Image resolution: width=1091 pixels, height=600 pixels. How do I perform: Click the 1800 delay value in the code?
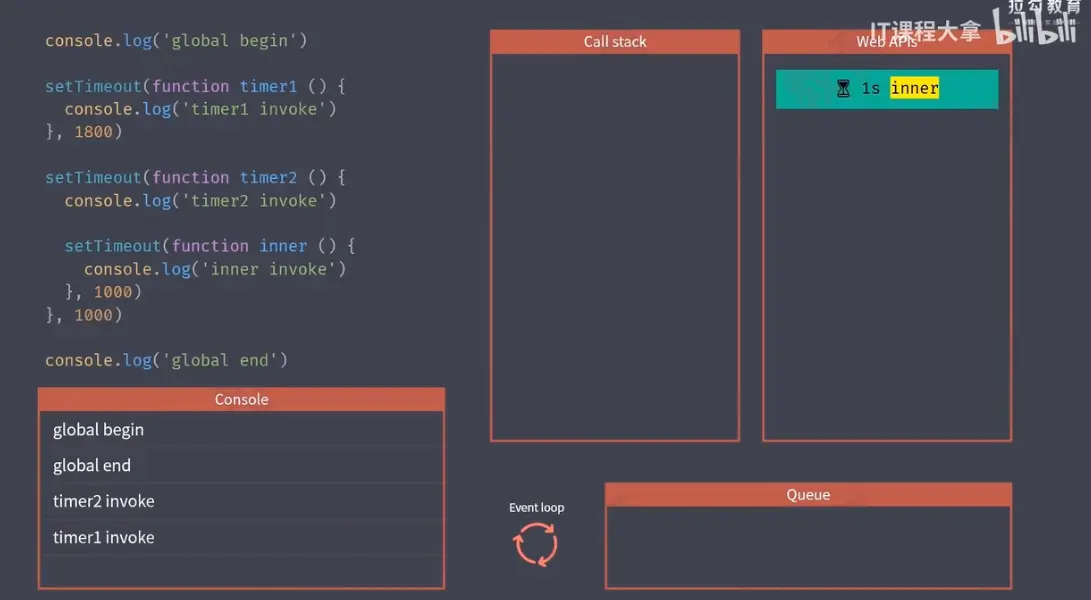(x=93, y=132)
